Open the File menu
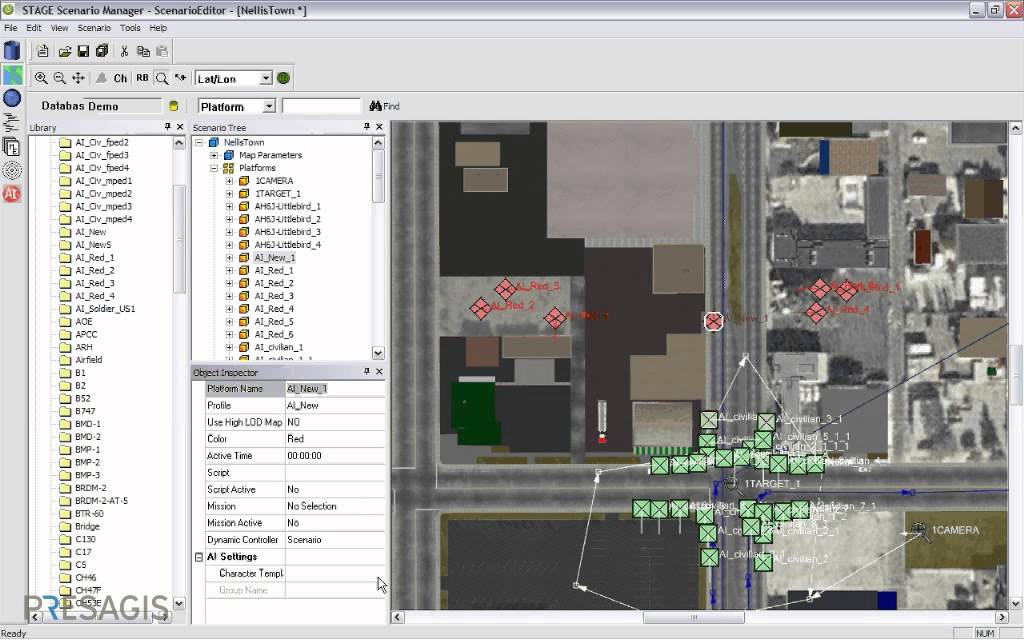Image resolution: width=1024 pixels, height=640 pixels. (11, 28)
